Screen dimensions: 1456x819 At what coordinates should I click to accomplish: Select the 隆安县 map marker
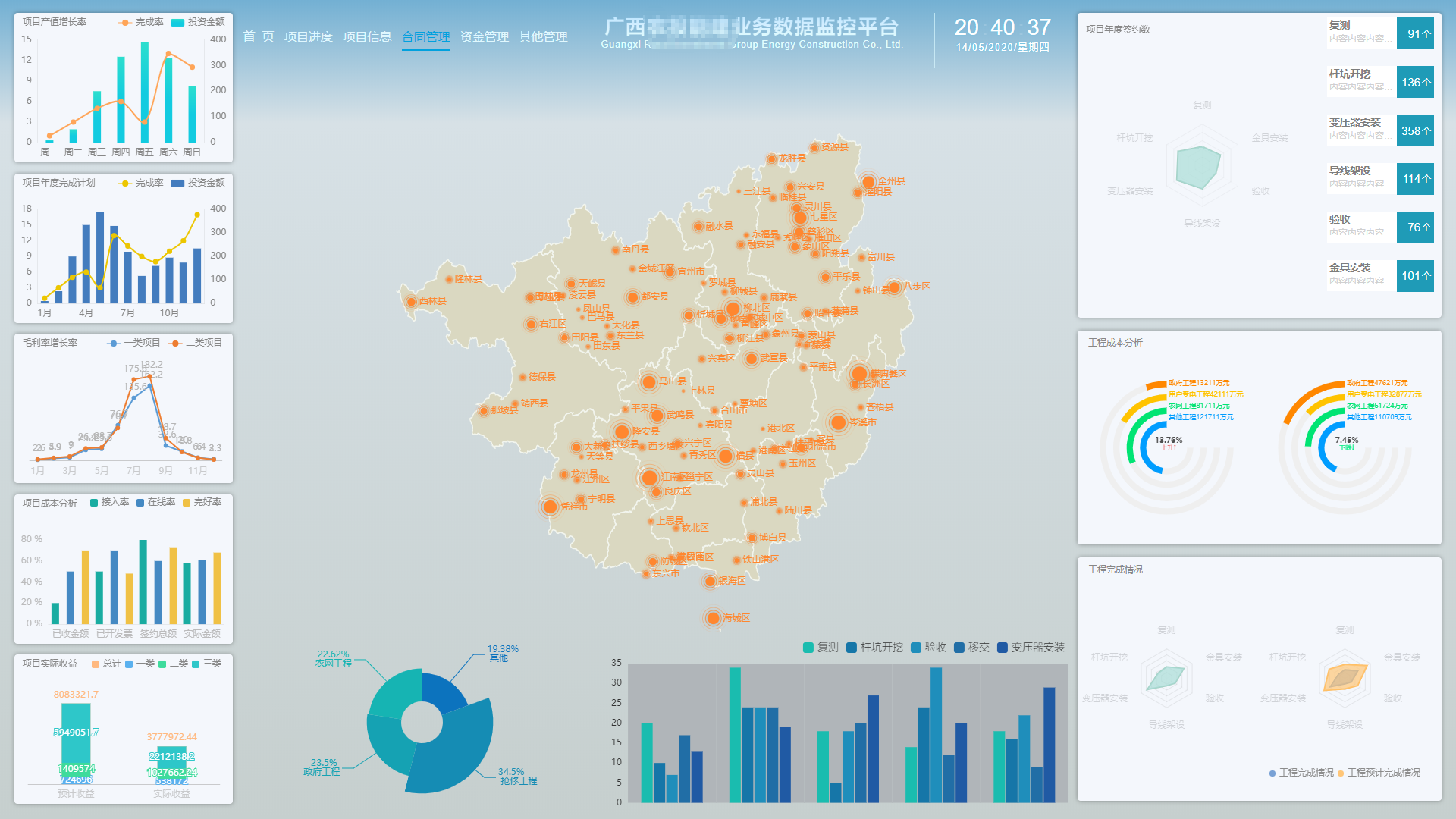622,432
